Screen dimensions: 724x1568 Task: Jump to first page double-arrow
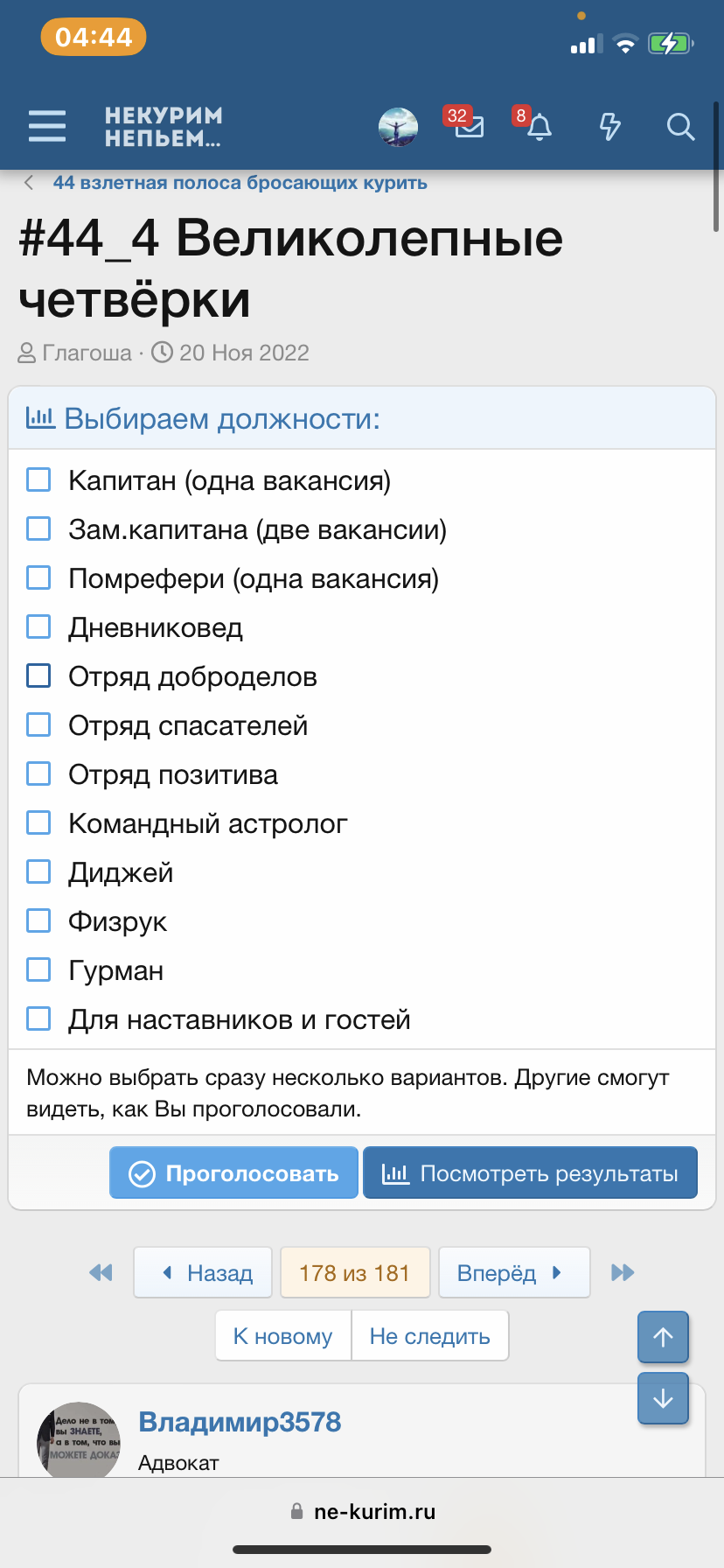point(101,1272)
